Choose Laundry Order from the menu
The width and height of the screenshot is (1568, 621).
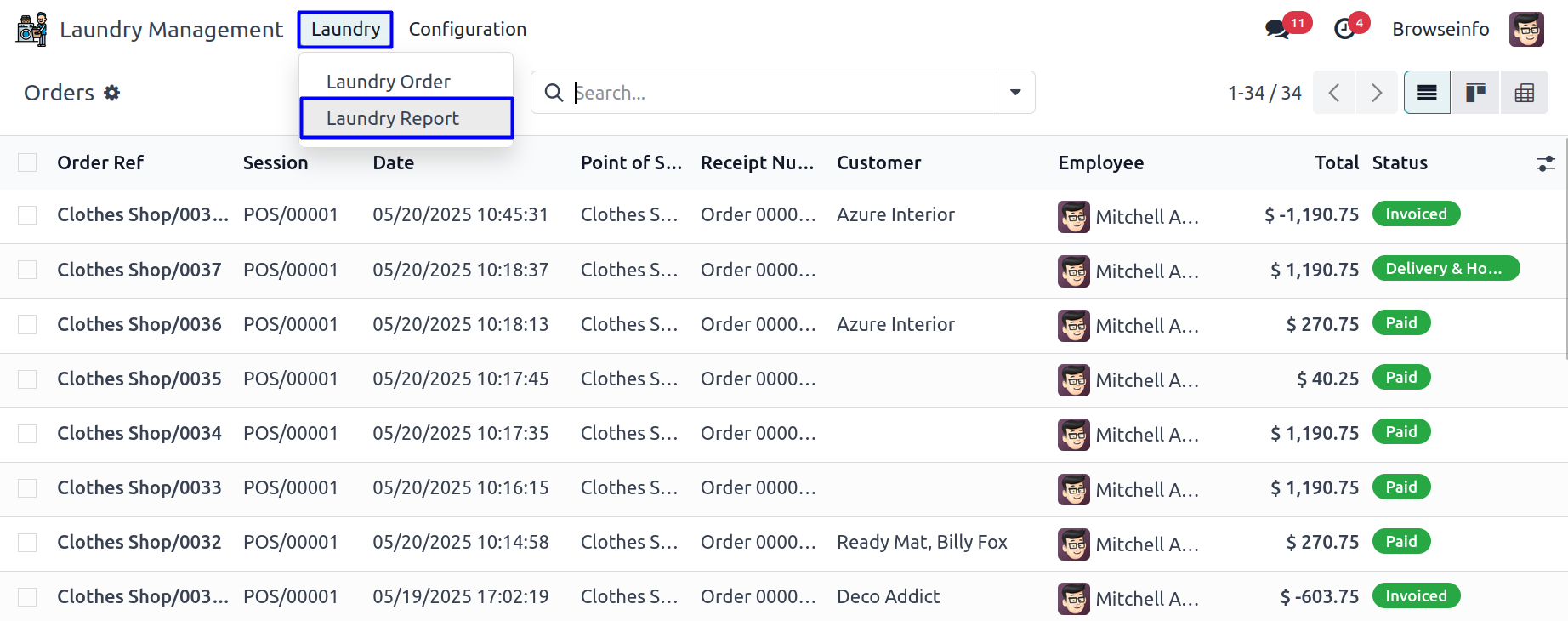tap(389, 82)
